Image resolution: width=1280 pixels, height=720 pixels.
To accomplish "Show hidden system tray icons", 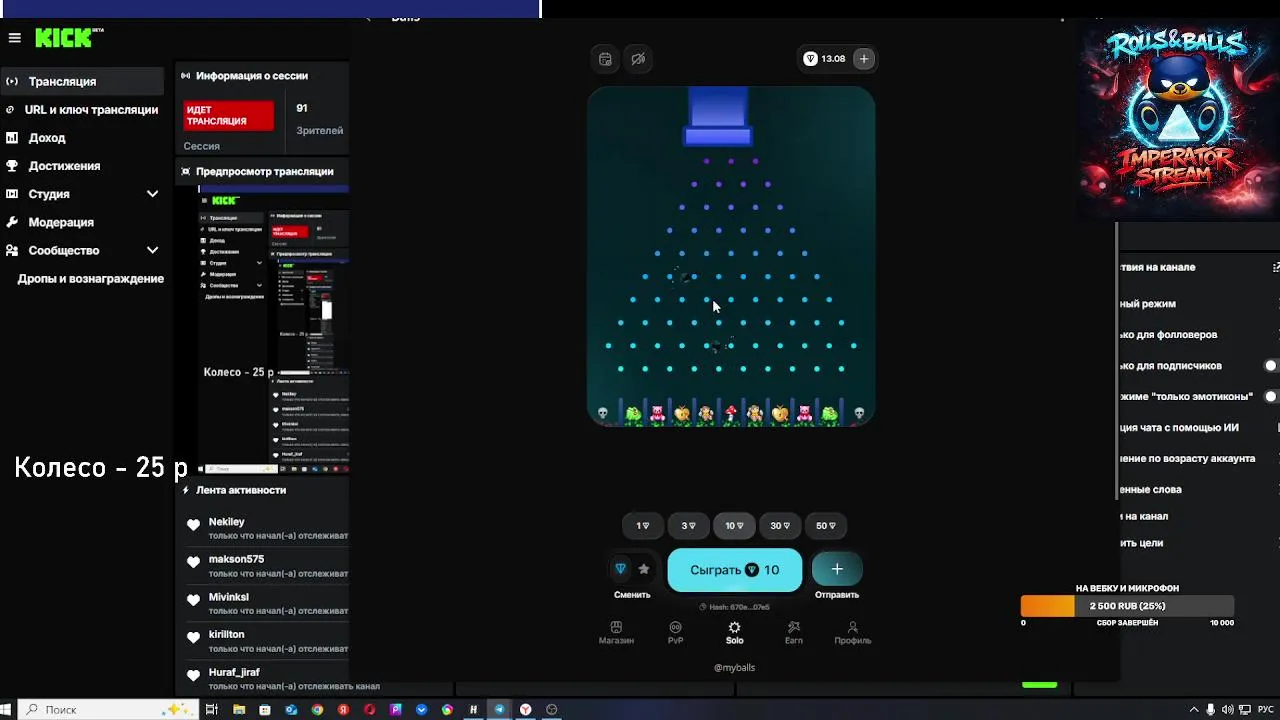I will pyautogui.click(x=1193, y=709).
